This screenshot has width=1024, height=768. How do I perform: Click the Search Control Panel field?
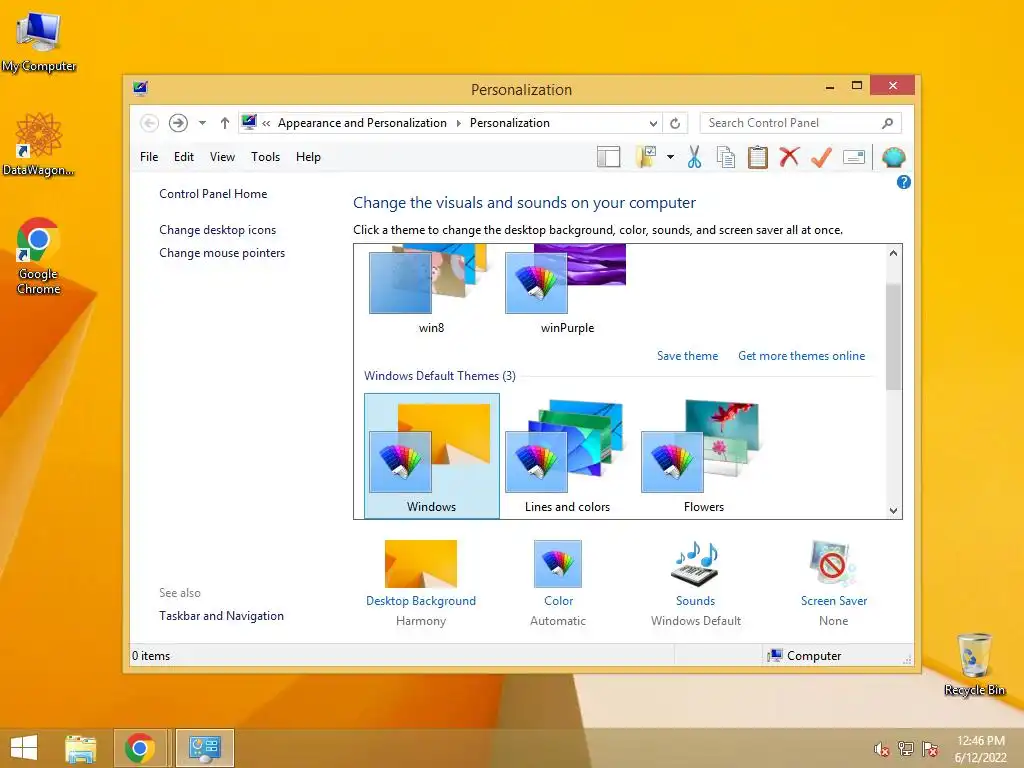(801, 123)
